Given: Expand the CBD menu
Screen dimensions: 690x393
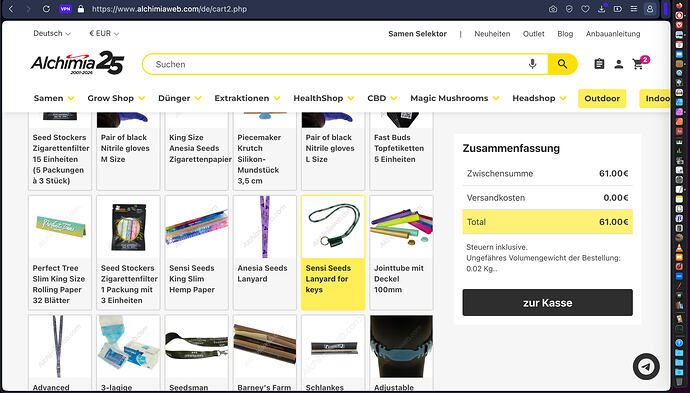Looking at the screenshot, I should [x=382, y=98].
